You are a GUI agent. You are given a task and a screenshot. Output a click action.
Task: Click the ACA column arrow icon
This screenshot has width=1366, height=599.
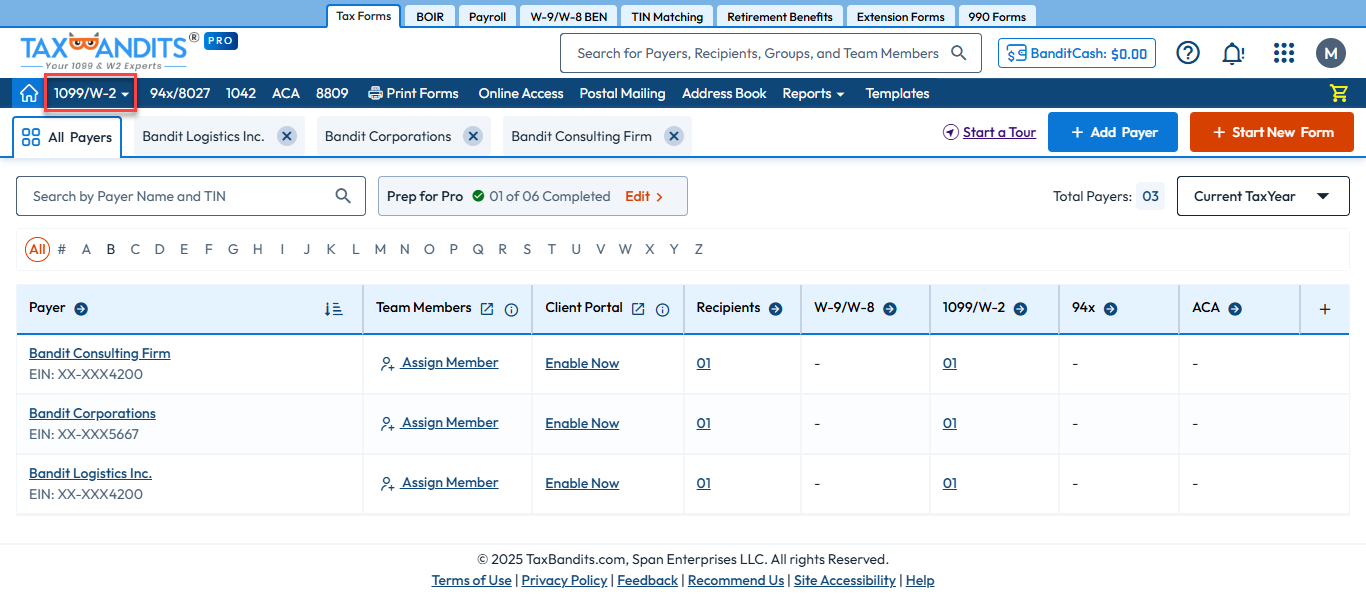tap(1235, 309)
